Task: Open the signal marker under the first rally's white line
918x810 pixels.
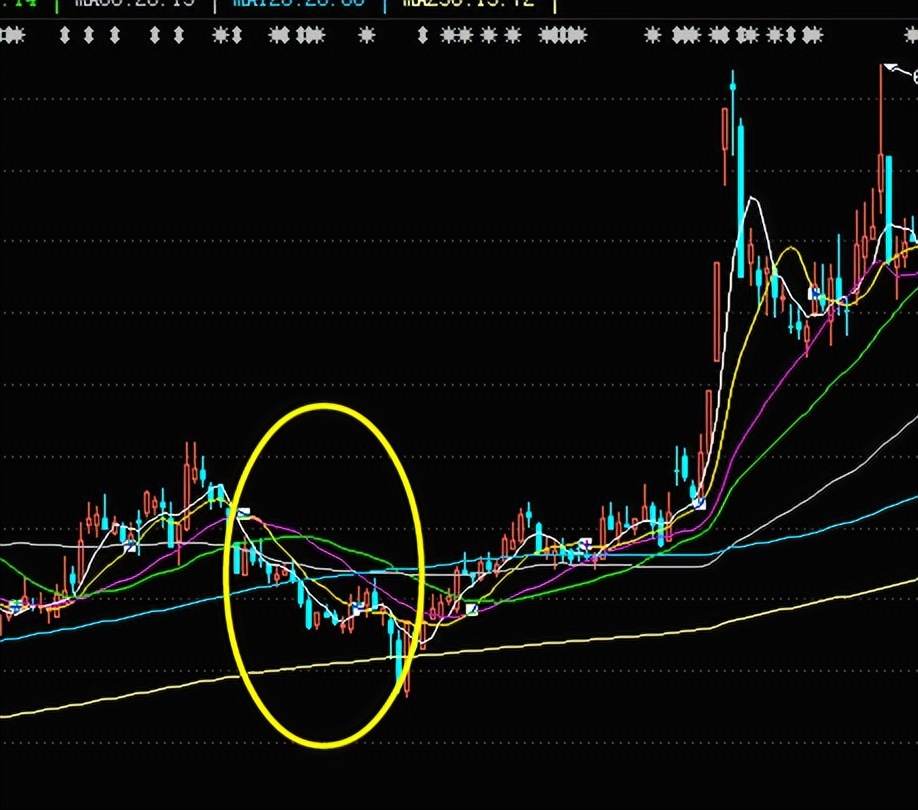Action: tap(130, 546)
